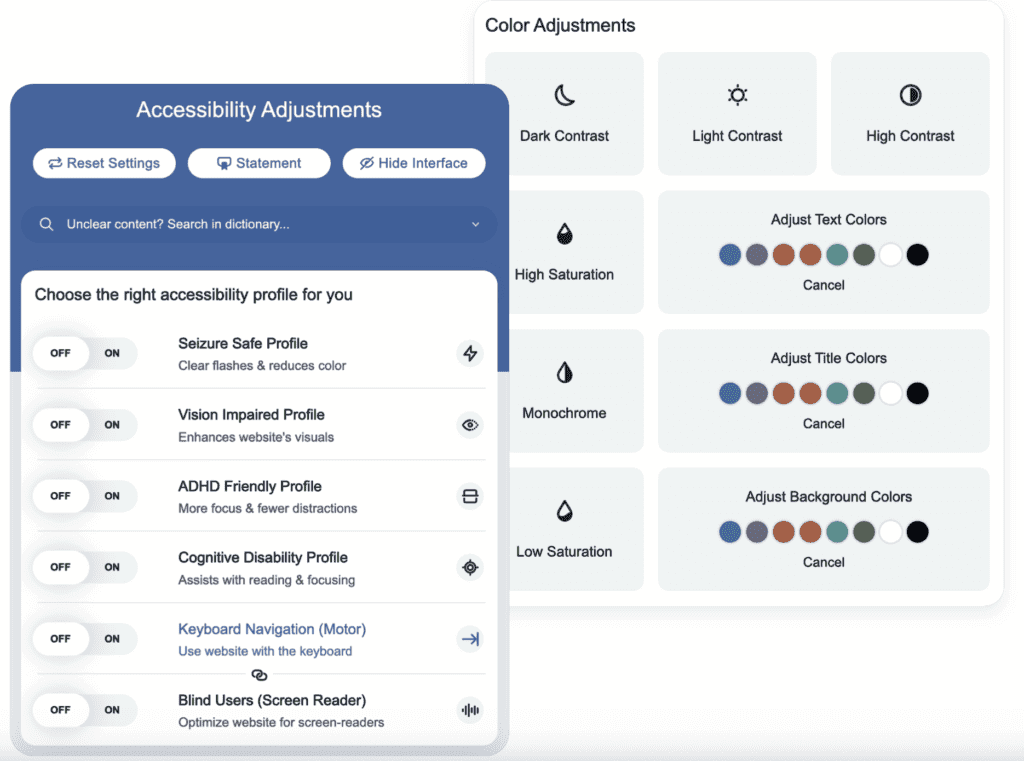Pick the teal swatch under Adjust Text Colors
This screenshot has width=1024, height=761.
837,254
